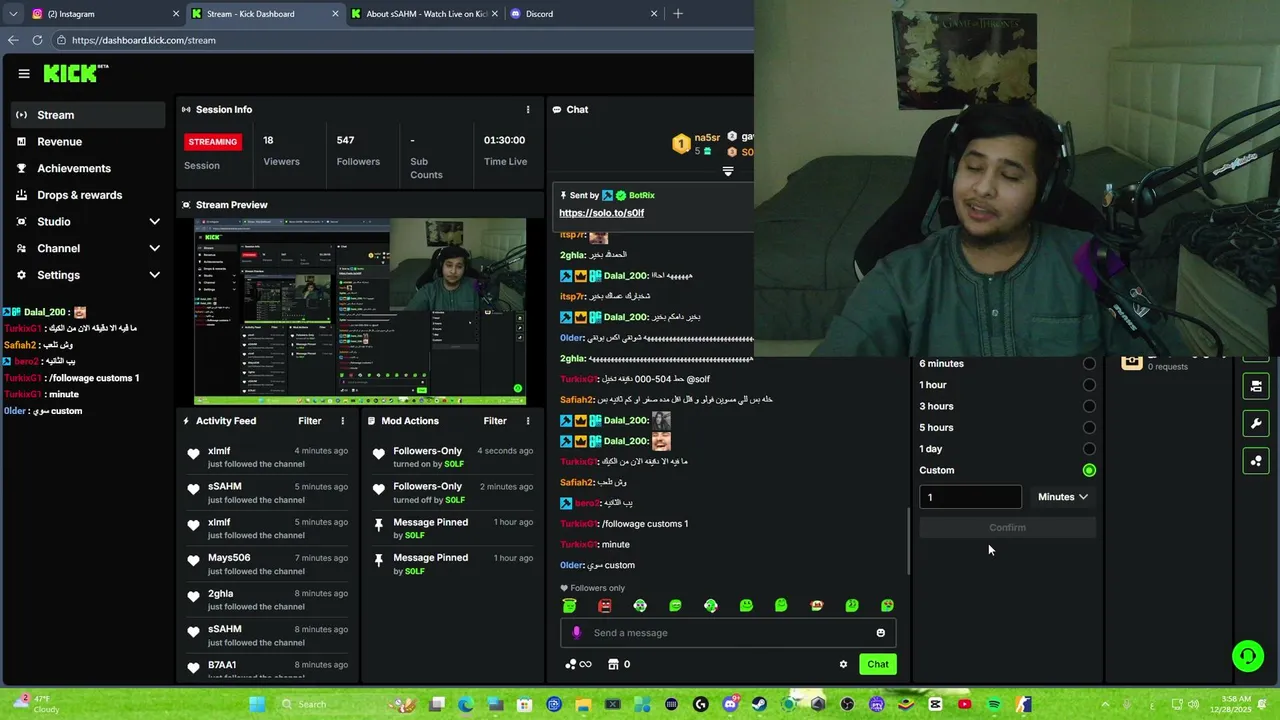Screen dimensions: 1280x720
Task: Click the microphone icon in message box
Action: (576, 633)
